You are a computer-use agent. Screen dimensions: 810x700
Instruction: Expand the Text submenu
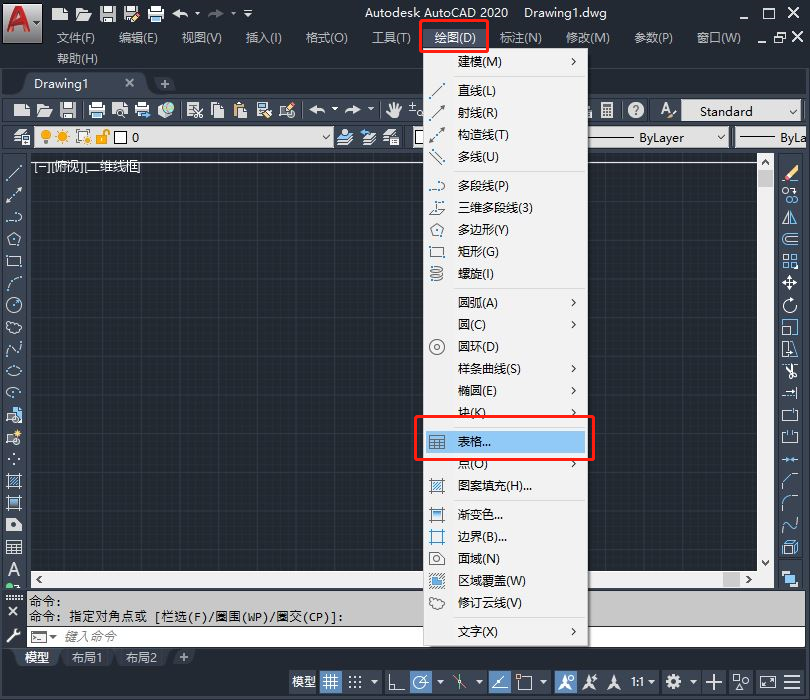click(x=506, y=631)
